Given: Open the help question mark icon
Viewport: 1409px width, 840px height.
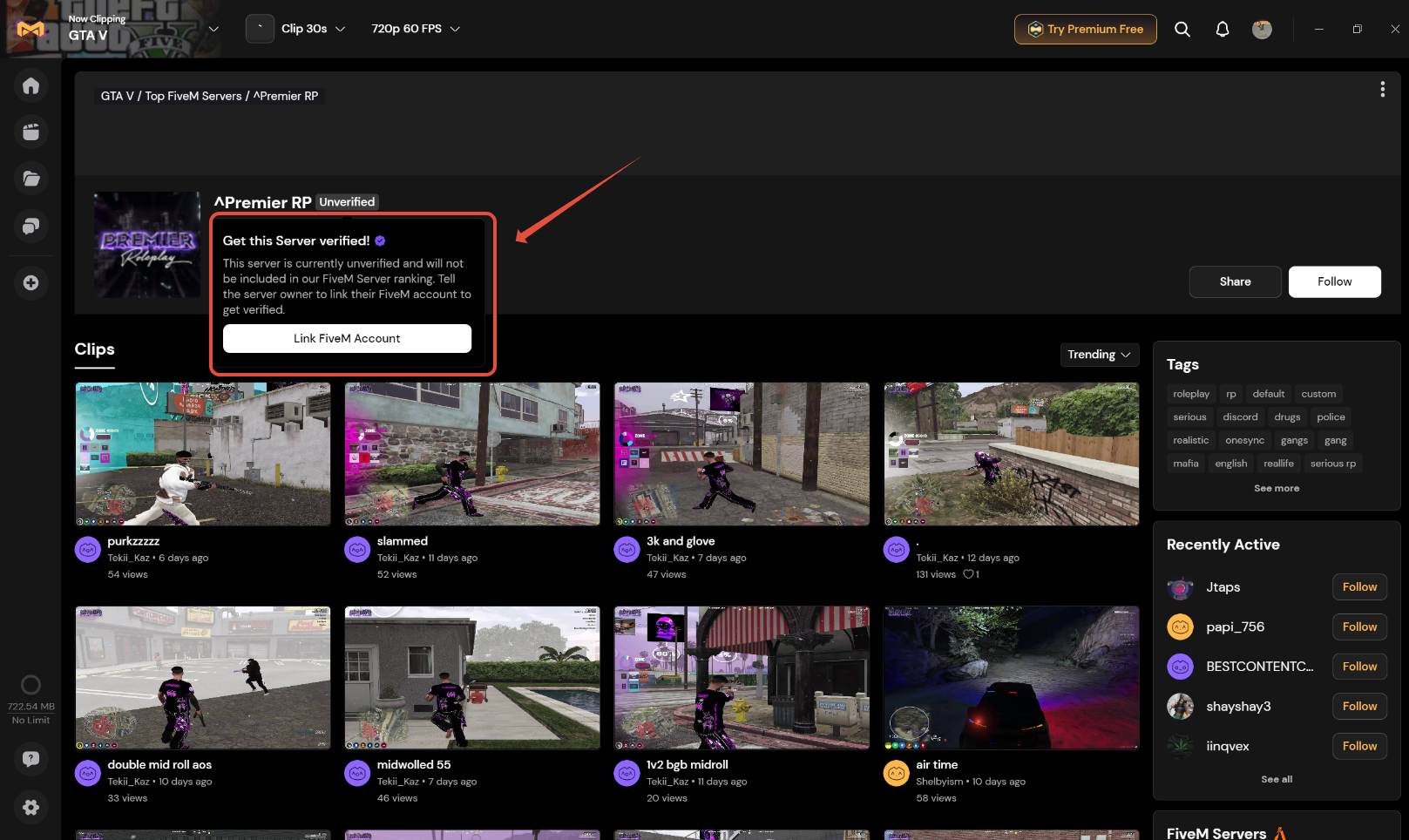Looking at the screenshot, I should tap(30, 759).
